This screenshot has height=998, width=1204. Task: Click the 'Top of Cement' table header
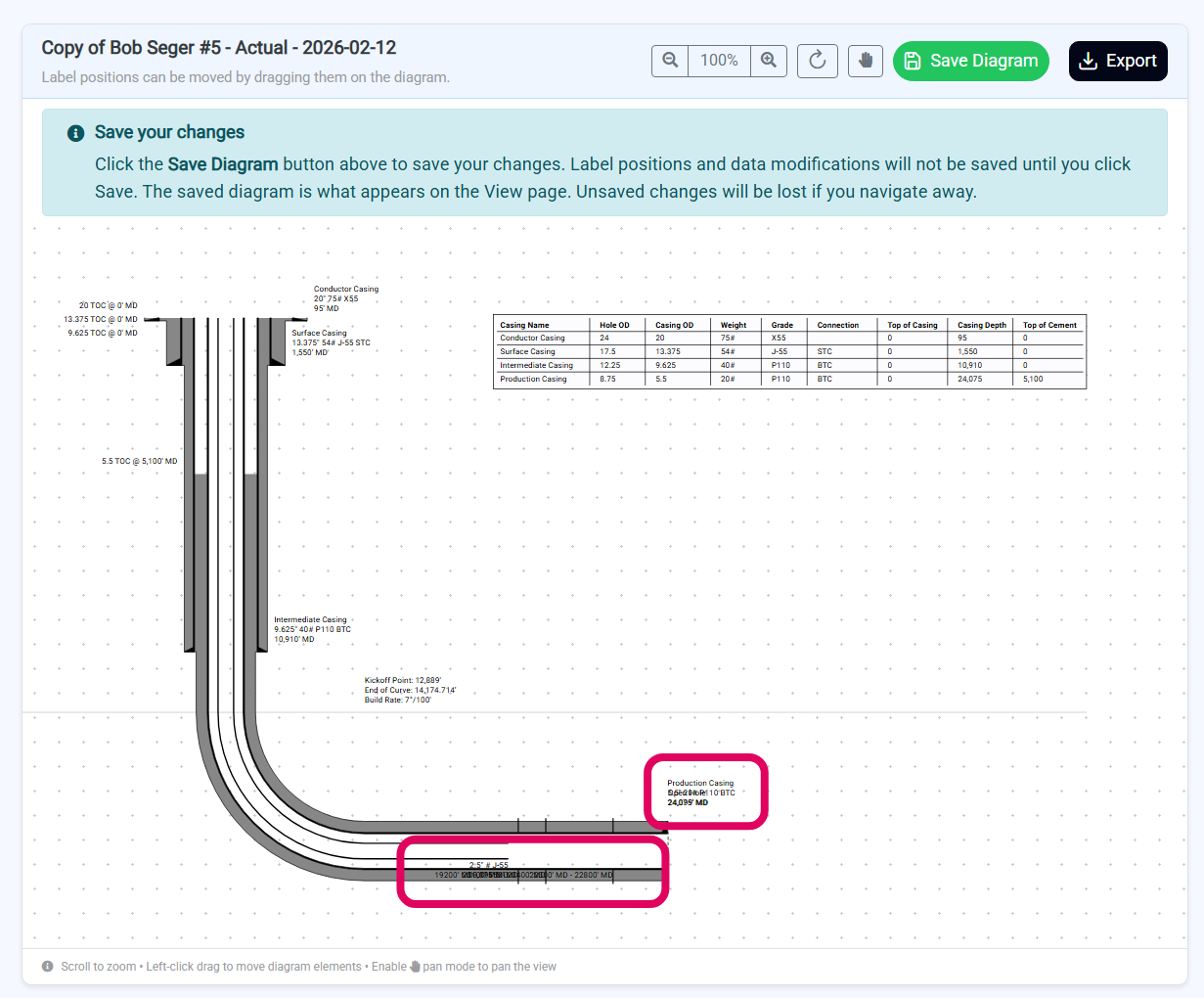(1049, 325)
